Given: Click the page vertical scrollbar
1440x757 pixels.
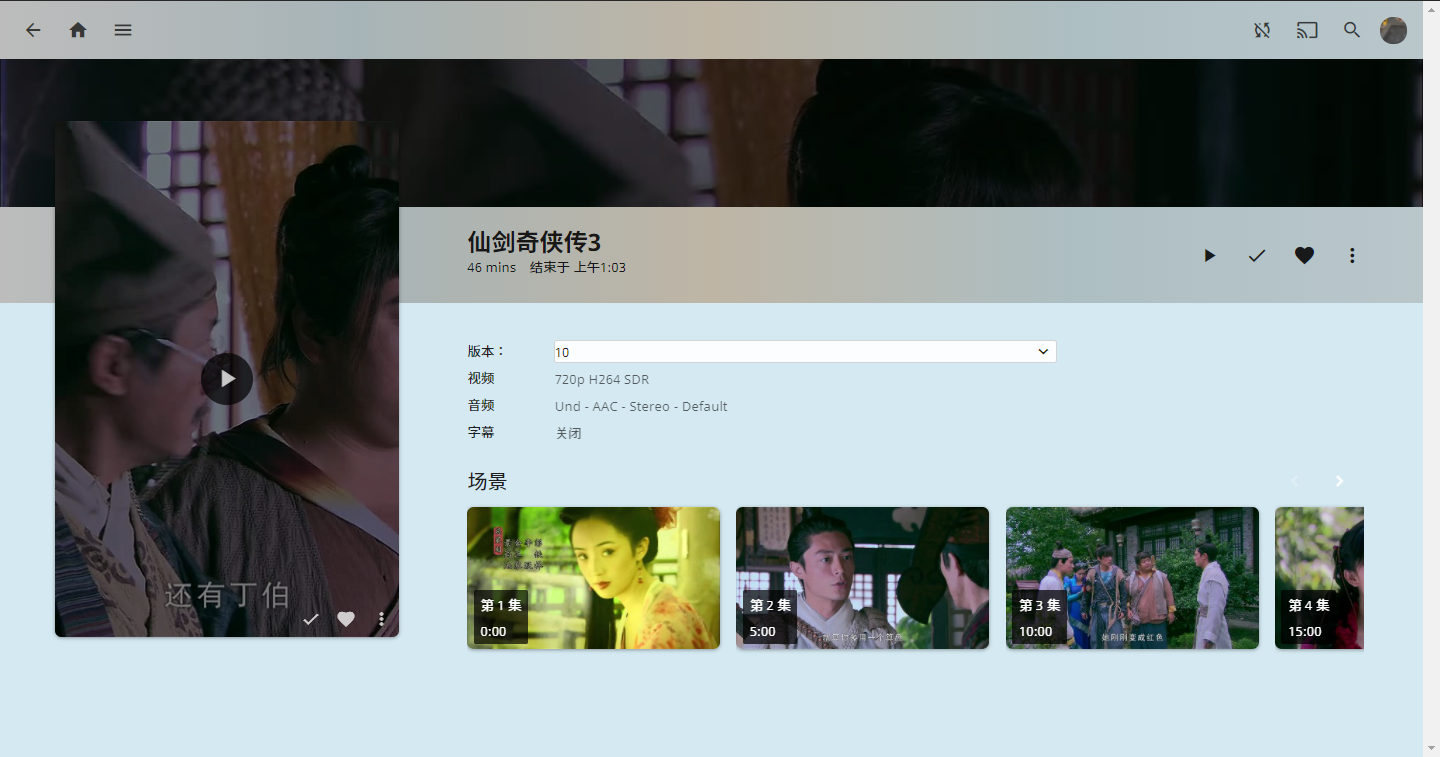Looking at the screenshot, I should 1431,378.
